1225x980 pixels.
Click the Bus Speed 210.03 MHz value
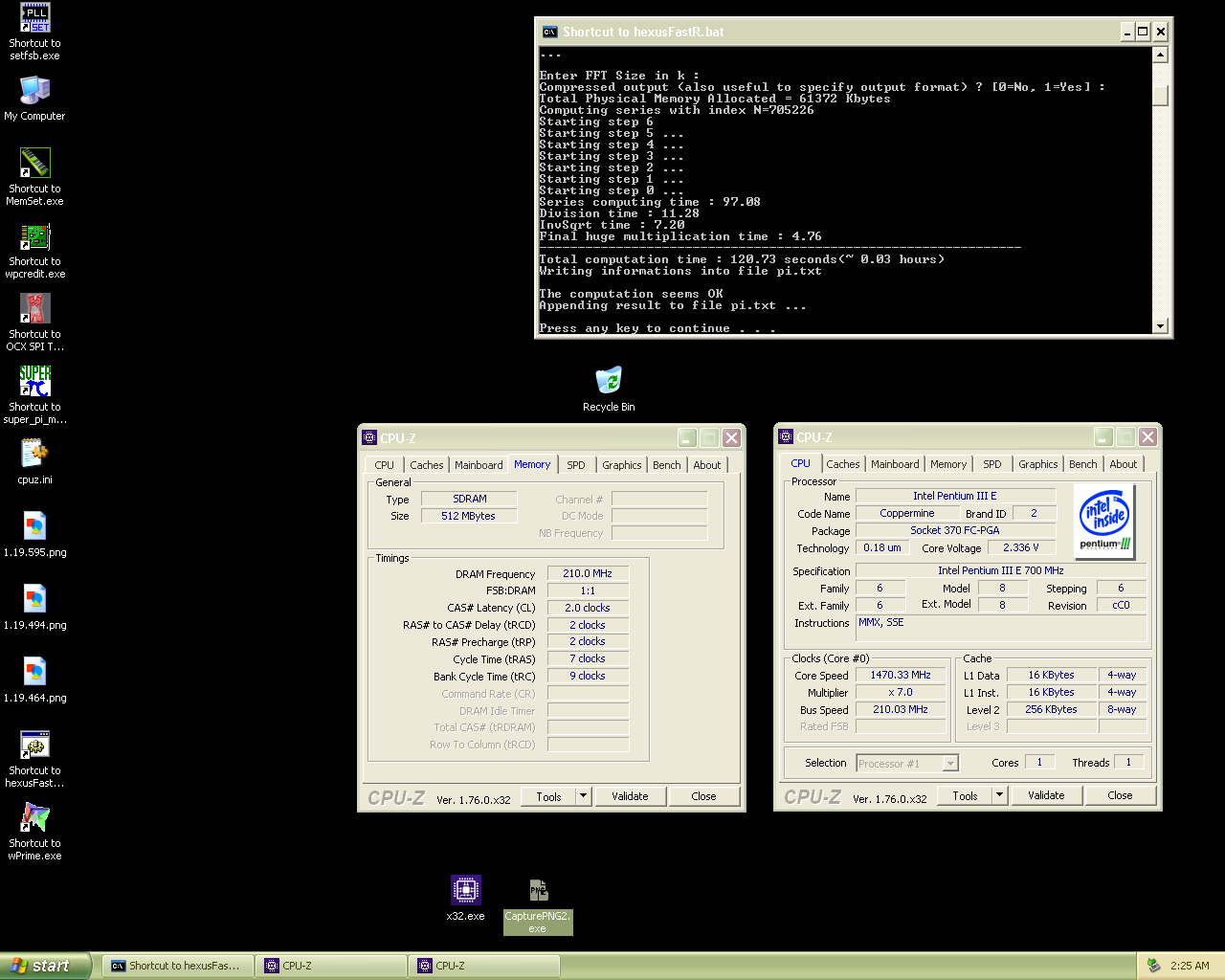[901, 709]
